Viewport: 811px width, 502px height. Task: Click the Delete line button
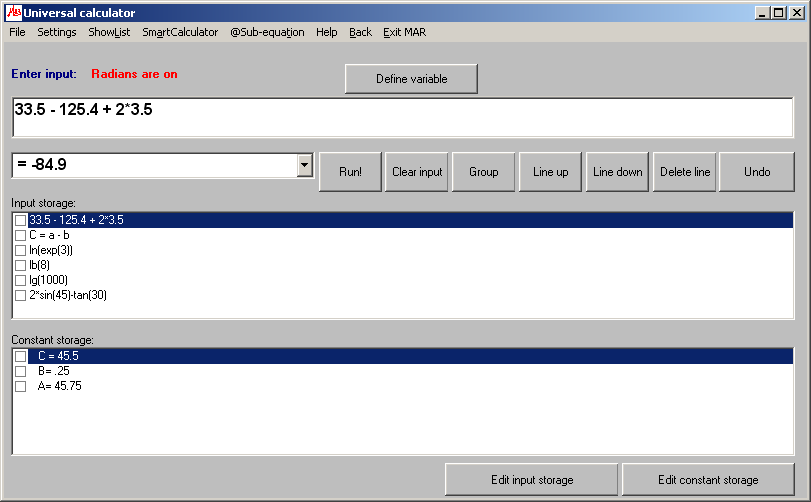coord(684,172)
